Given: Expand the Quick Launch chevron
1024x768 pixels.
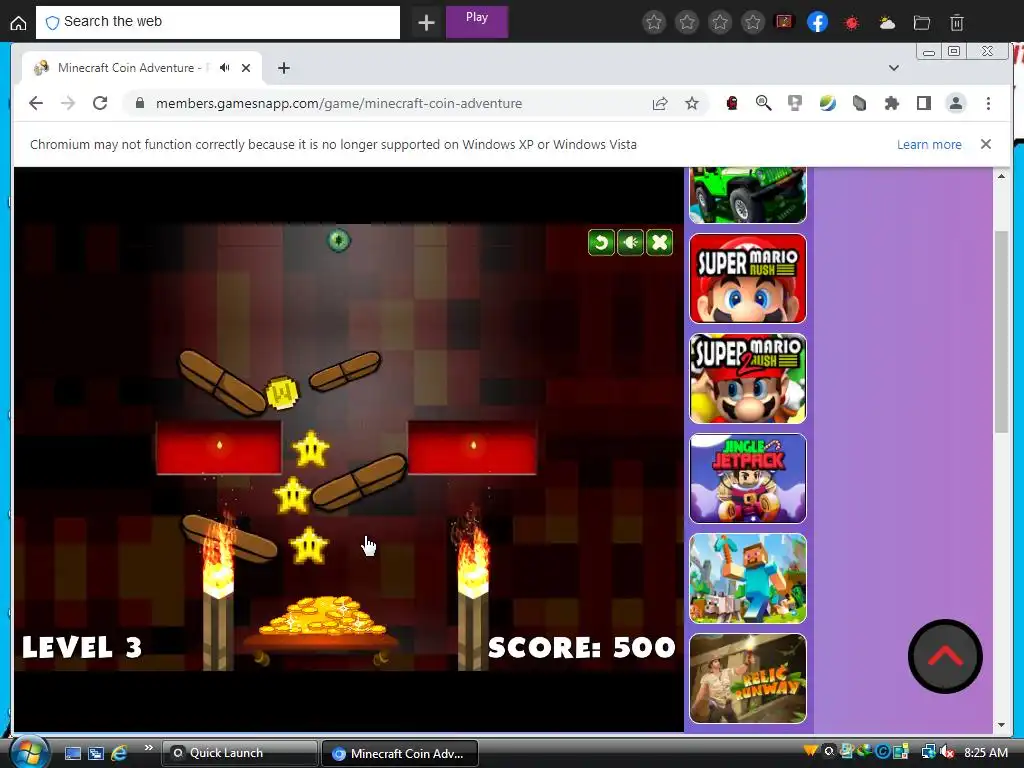Looking at the screenshot, I should [x=148, y=748].
